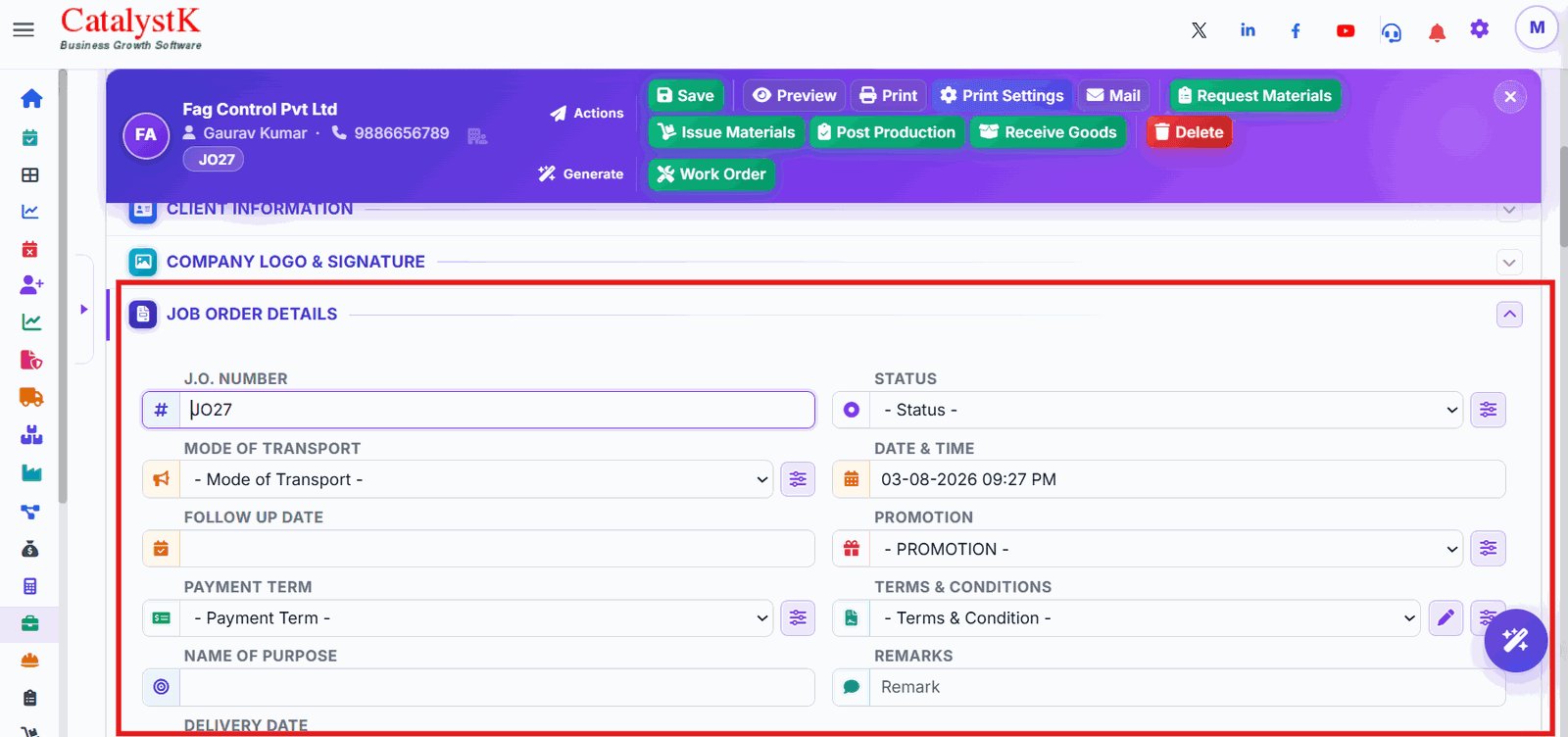The width and height of the screenshot is (1568, 737).
Task: Click the Follow Up Date field
Action: 497,549
